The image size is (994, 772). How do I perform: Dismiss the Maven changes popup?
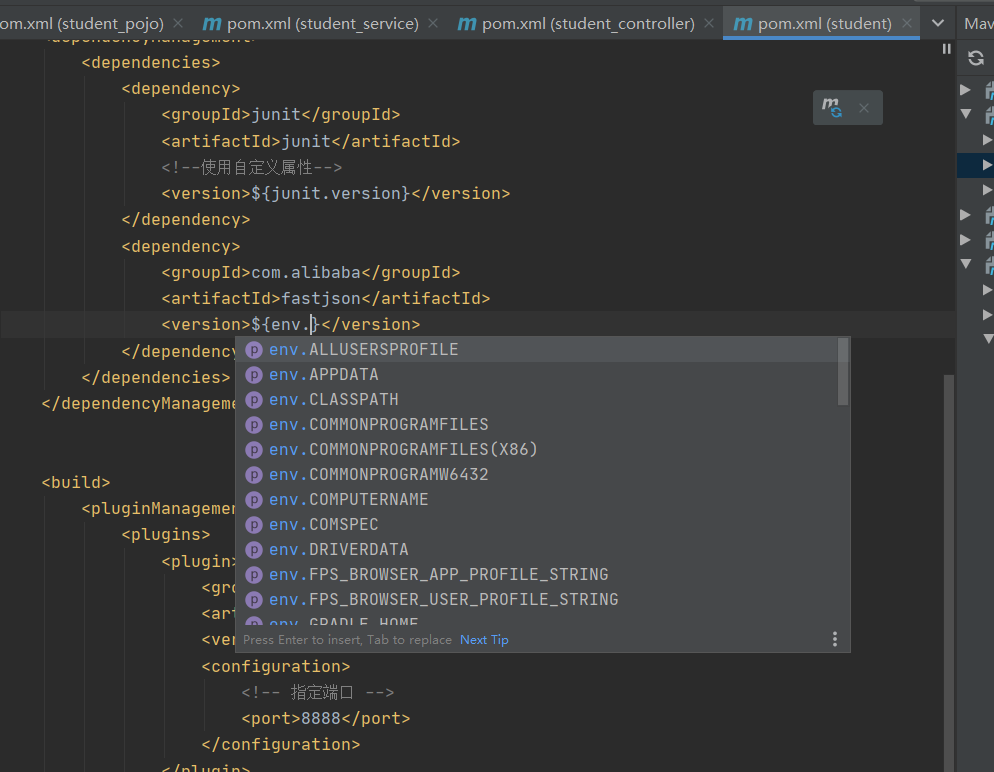[863, 108]
